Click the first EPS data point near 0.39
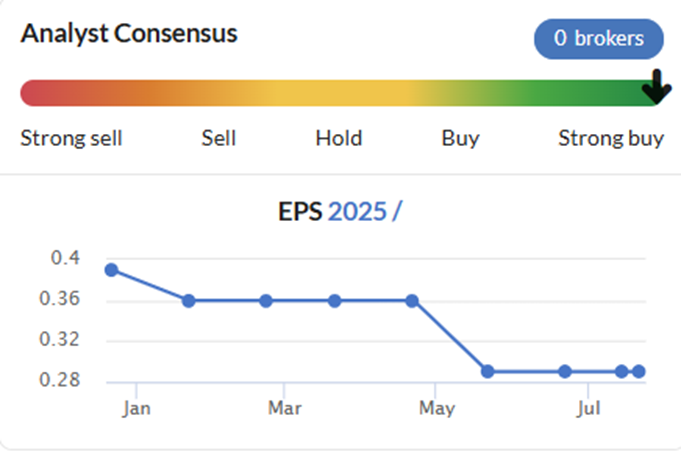The width and height of the screenshot is (681, 452). coord(112,270)
